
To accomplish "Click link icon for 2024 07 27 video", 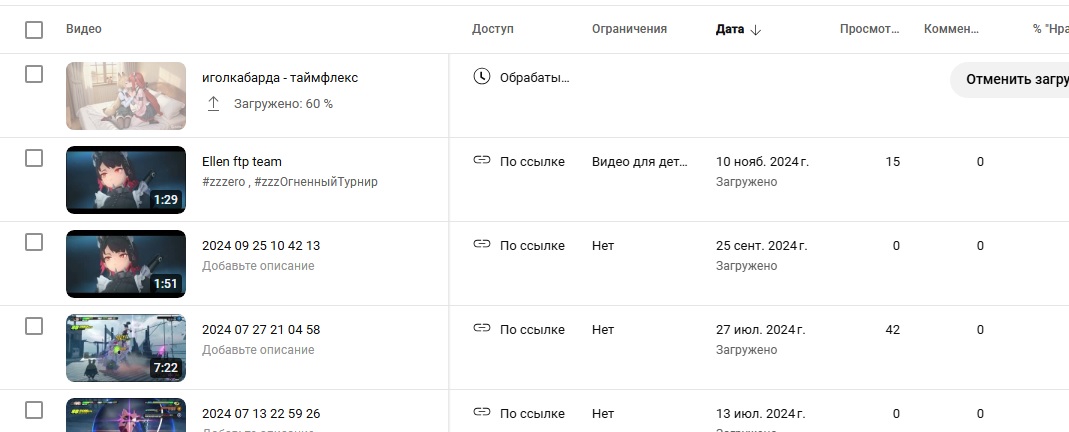I will (482, 329).
